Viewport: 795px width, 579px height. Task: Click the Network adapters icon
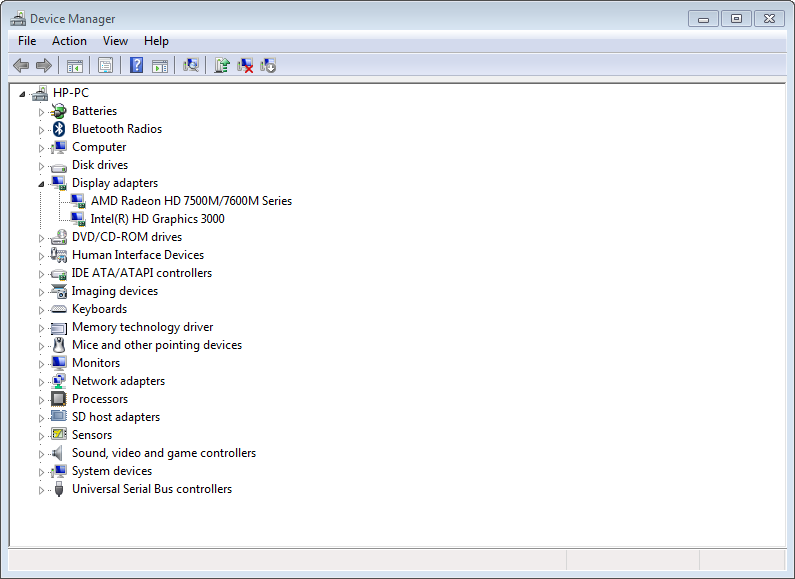(59, 381)
